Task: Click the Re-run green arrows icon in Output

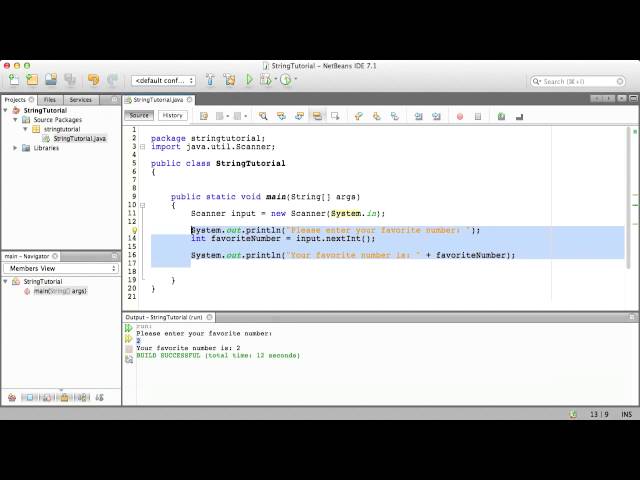Action: 129,328
